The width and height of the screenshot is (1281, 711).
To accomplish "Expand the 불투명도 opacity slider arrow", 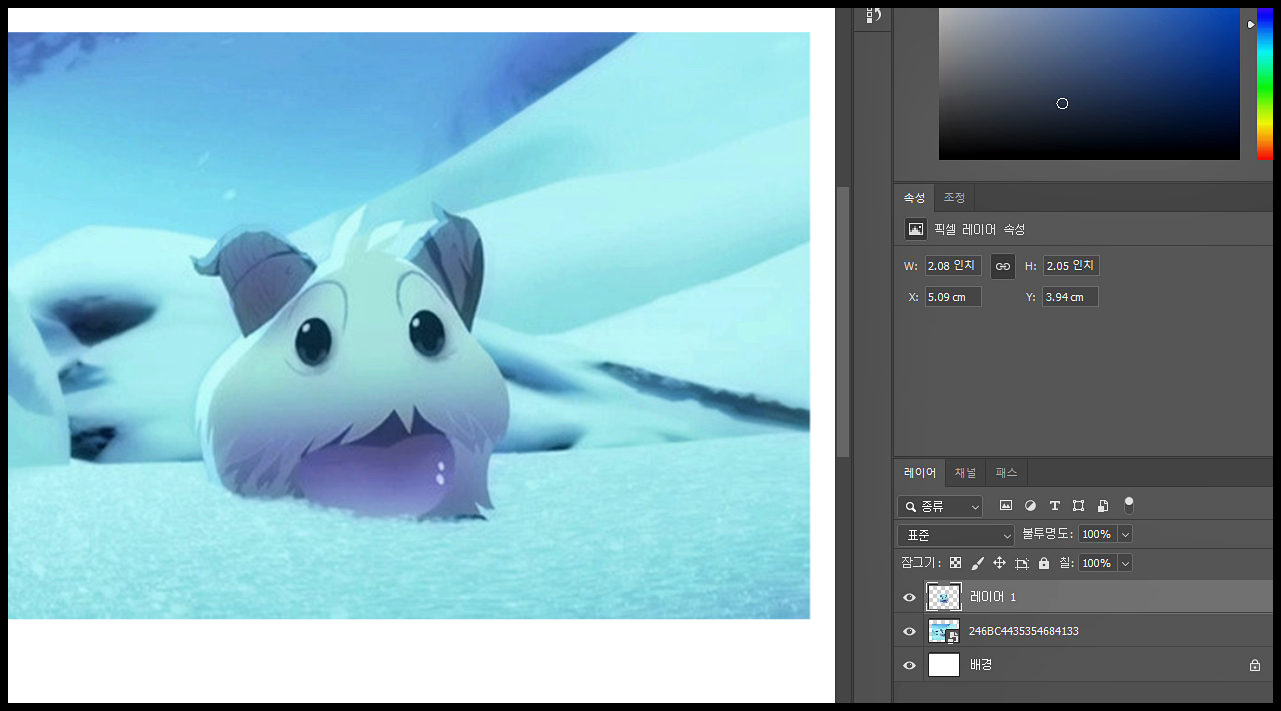I will pyautogui.click(x=1125, y=535).
